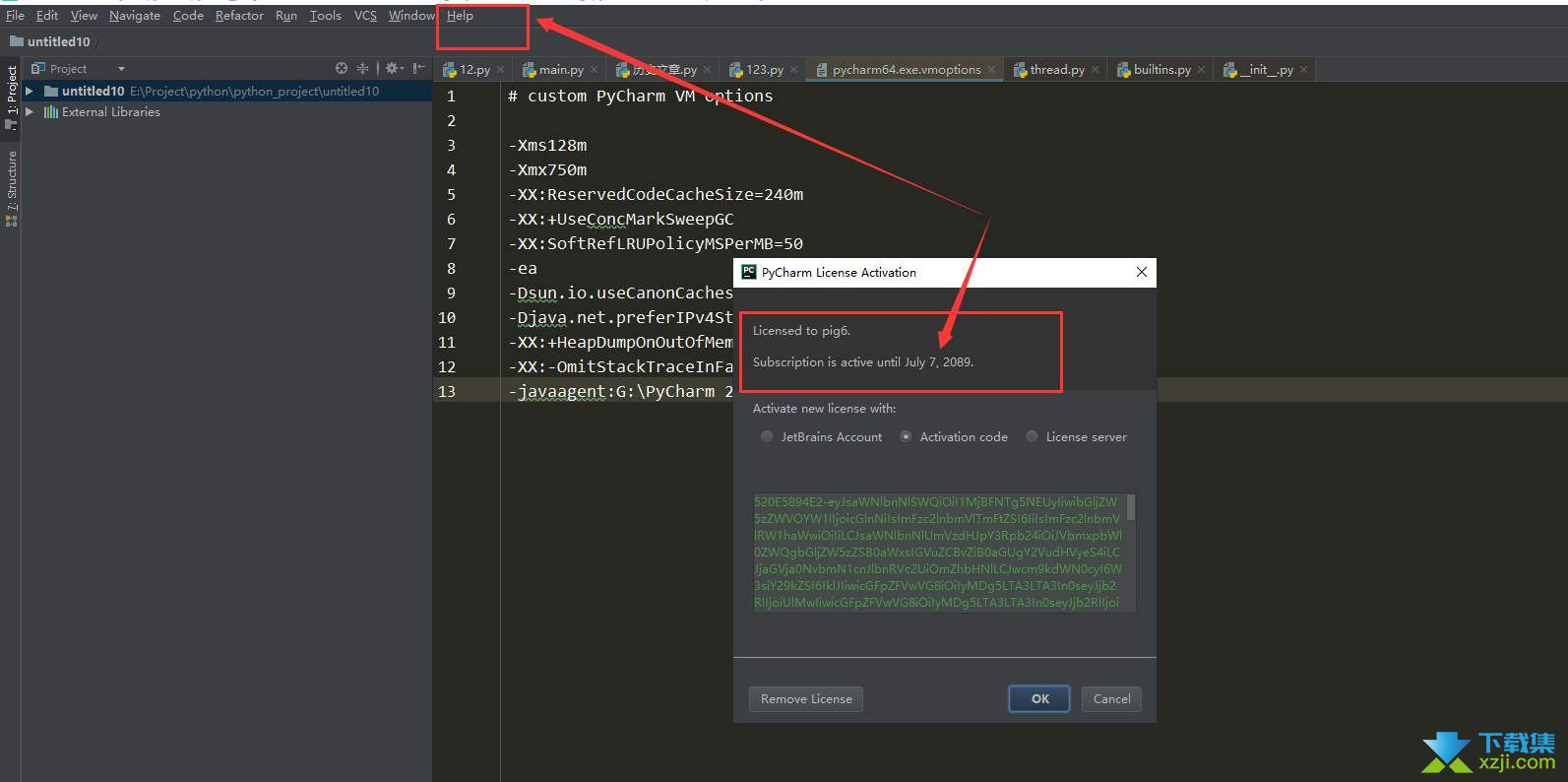Close the 12.py editor tab

(x=501, y=70)
